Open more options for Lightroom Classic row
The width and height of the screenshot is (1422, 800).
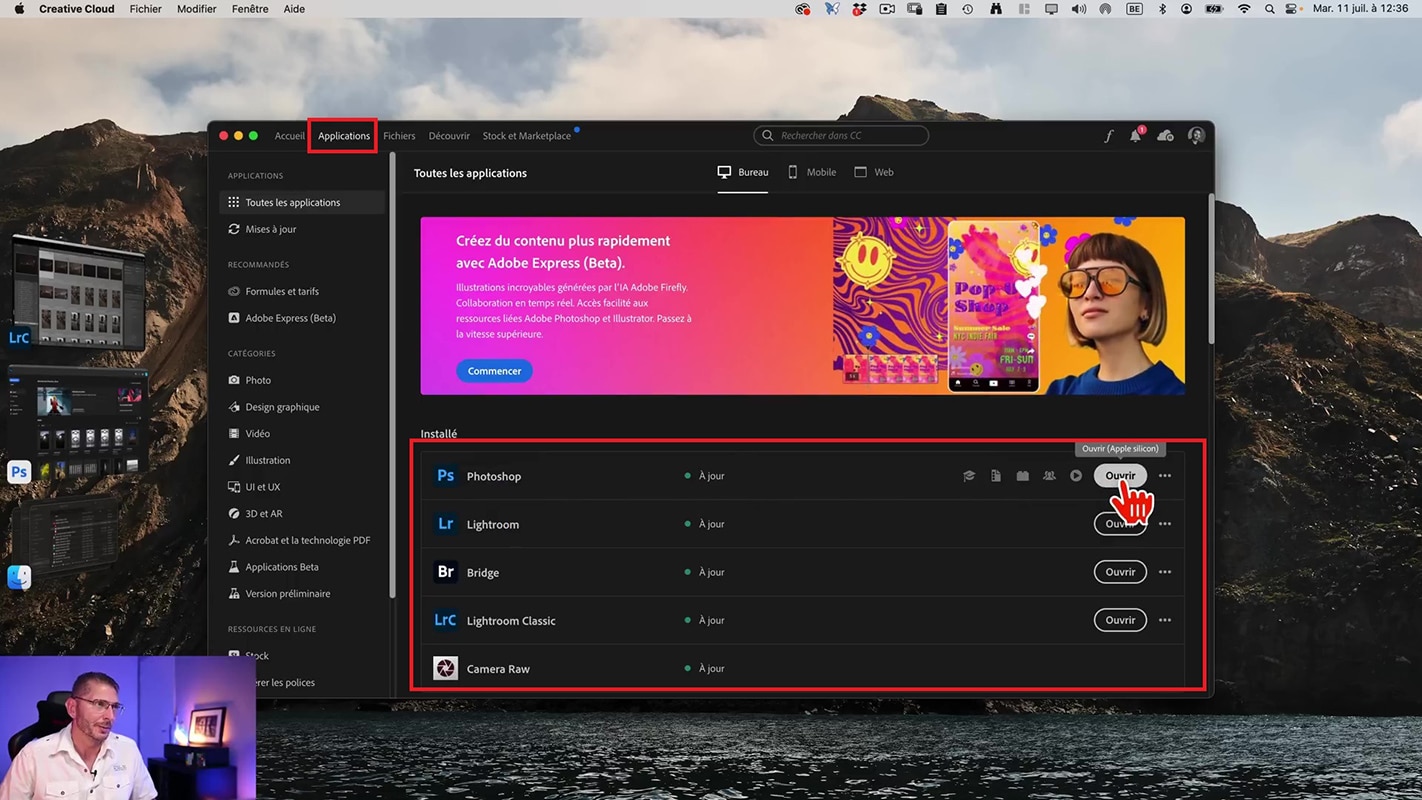(x=1165, y=620)
